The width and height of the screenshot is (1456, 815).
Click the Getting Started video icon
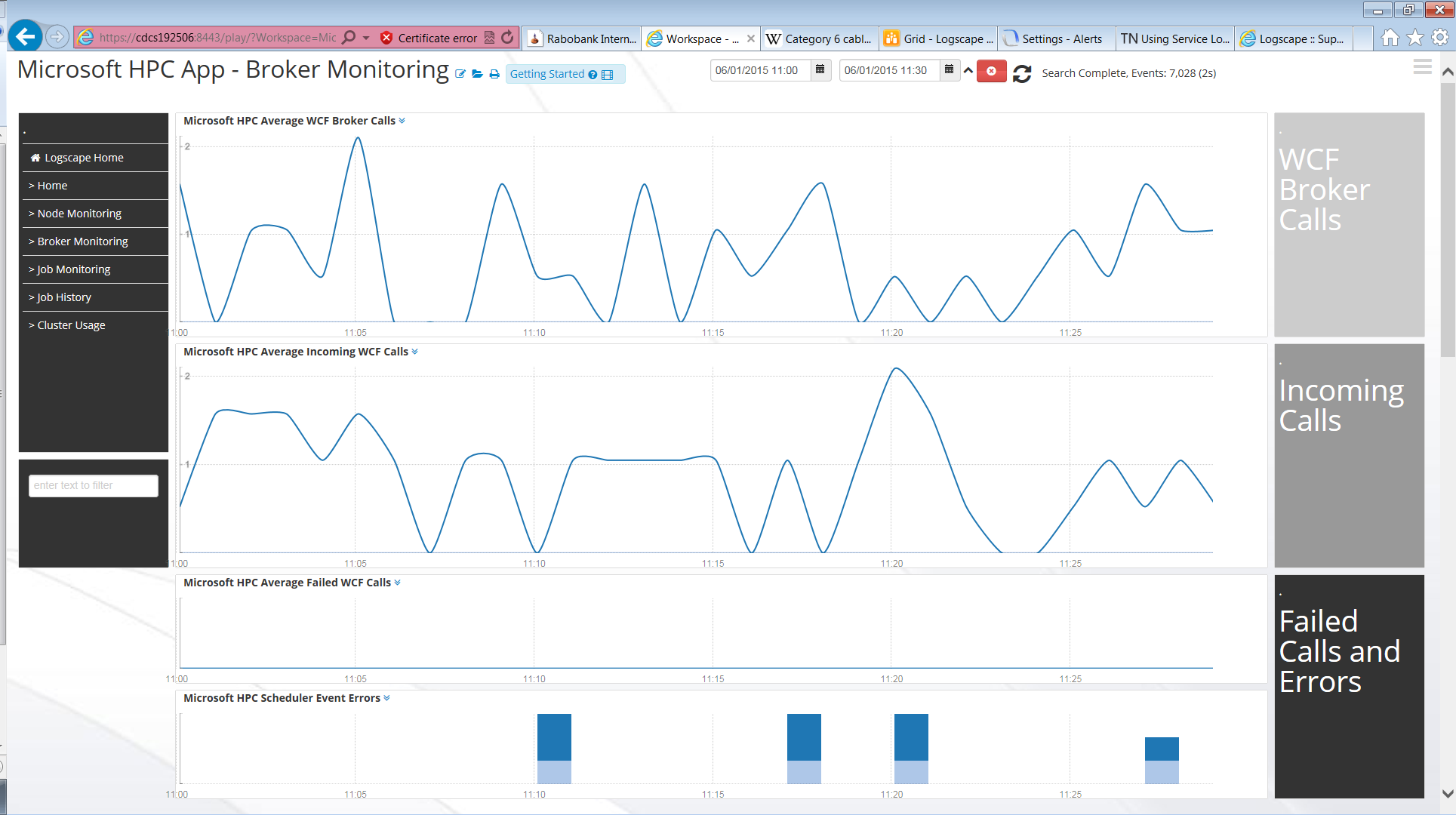[x=608, y=75]
